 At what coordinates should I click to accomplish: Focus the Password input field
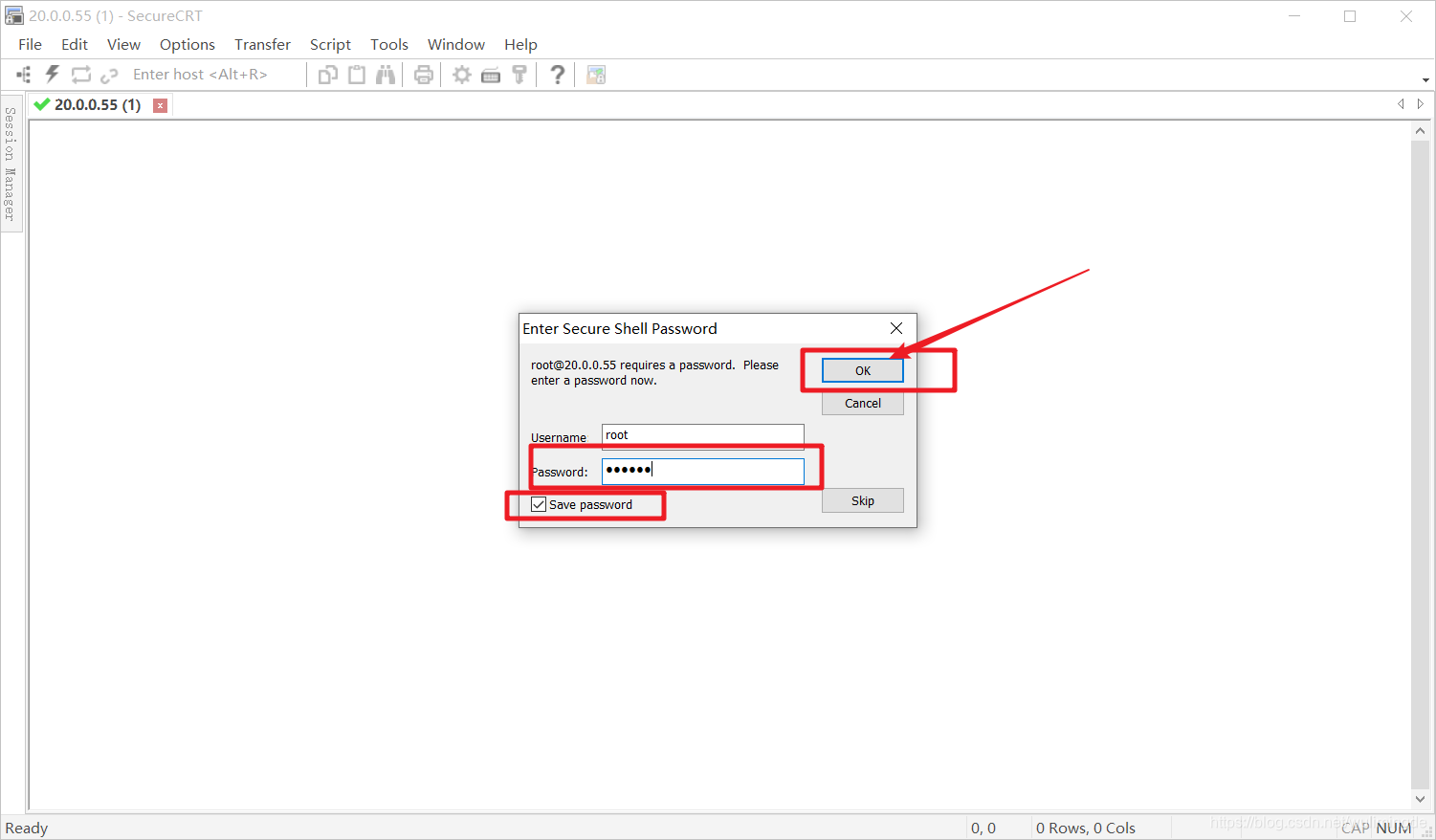pyautogui.click(x=703, y=470)
